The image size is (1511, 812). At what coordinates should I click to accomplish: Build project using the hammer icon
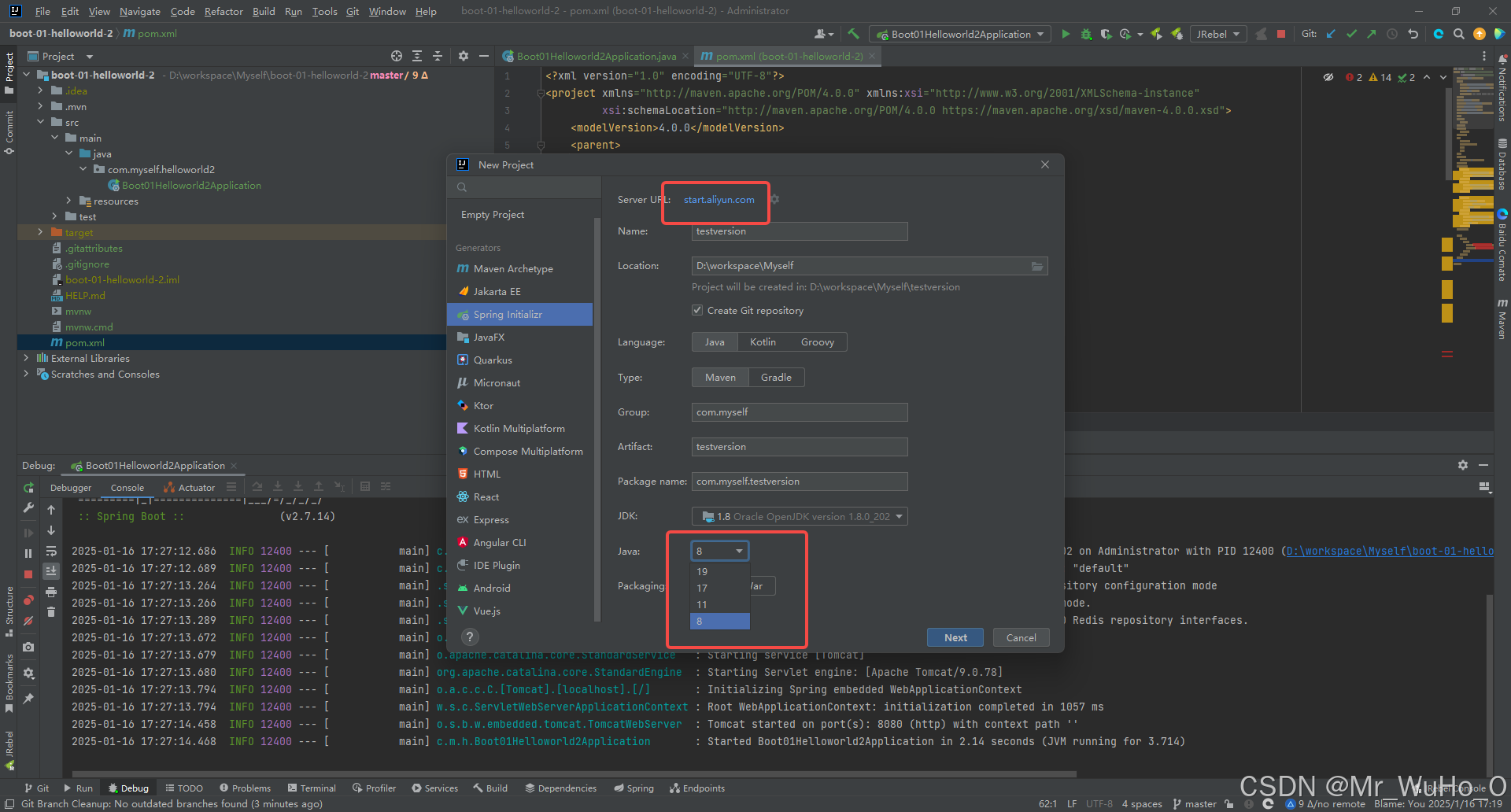tap(853, 34)
